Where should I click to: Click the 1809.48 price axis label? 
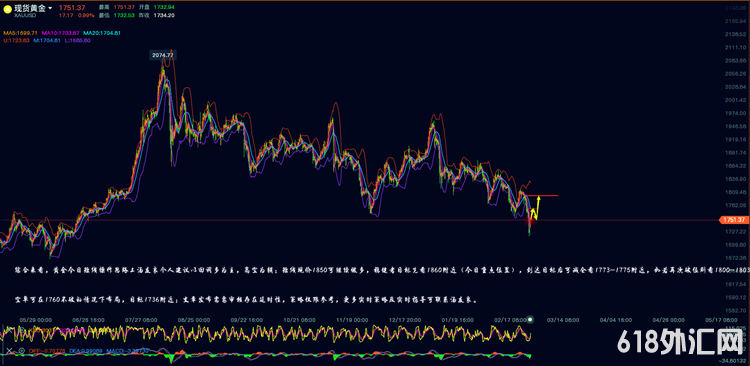click(736, 192)
